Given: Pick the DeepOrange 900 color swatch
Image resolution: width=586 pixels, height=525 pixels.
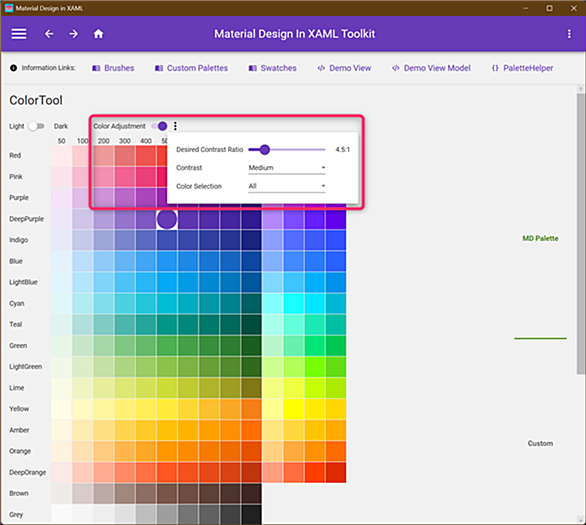Looking at the screenshot, I should 251,473.
